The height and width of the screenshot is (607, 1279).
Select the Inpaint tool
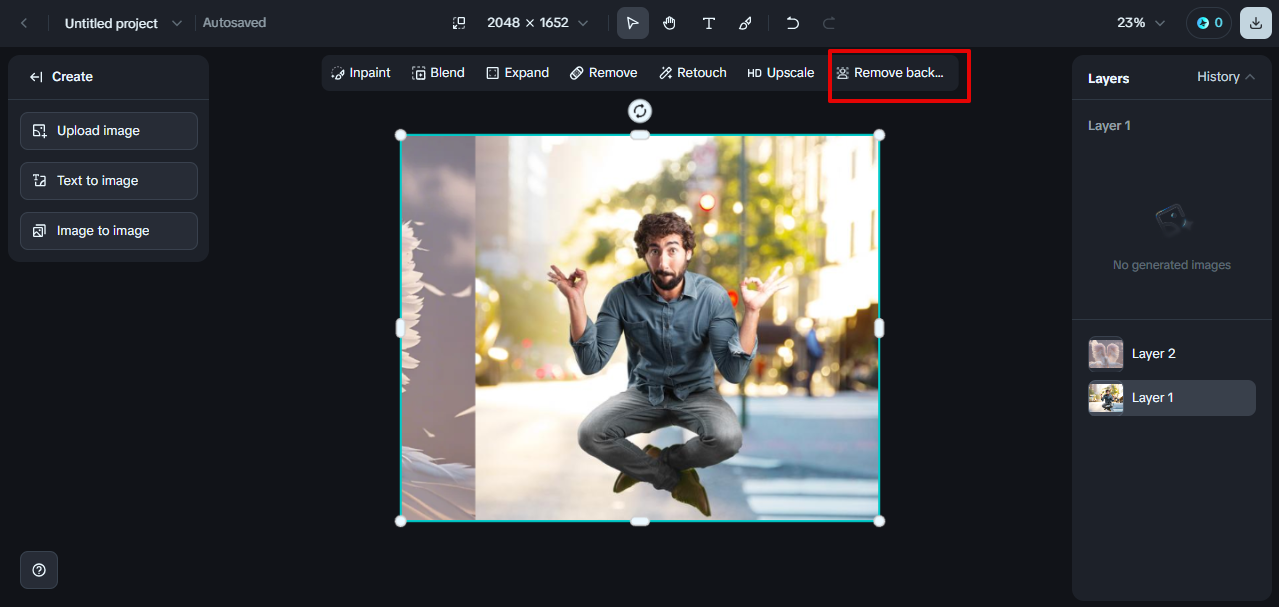(361, 73)
